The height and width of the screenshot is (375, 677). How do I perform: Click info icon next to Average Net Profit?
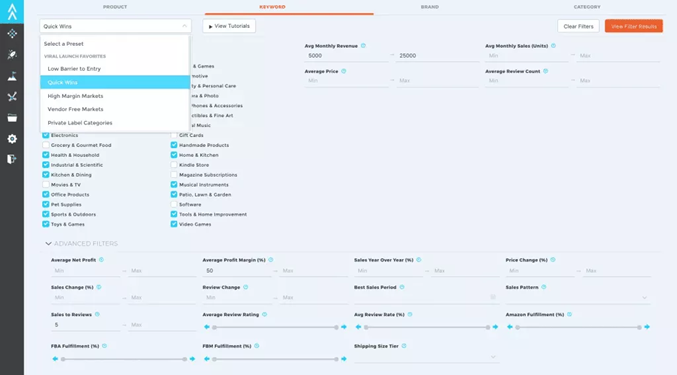101,260
